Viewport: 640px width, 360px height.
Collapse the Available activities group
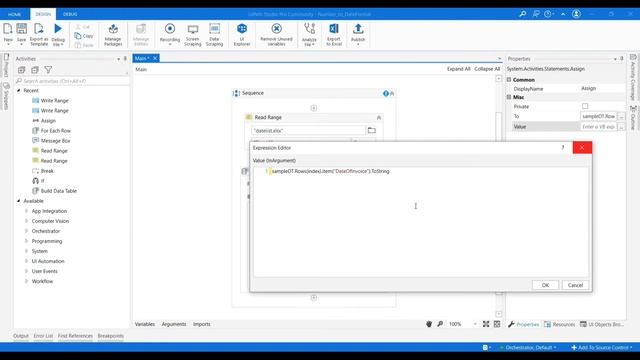click(19, 201)
